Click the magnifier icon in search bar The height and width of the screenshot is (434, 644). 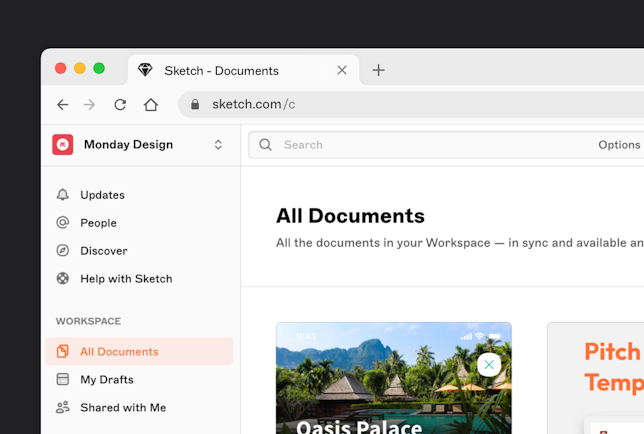click(x=266, y=145)
